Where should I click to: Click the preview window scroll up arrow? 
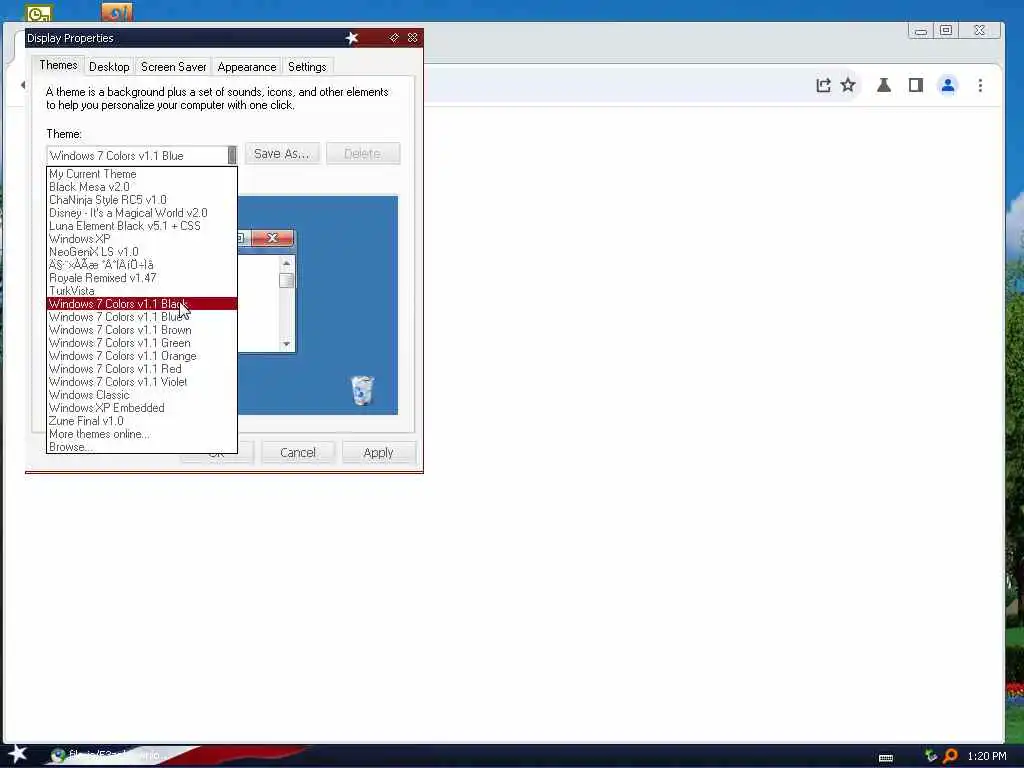286,263
